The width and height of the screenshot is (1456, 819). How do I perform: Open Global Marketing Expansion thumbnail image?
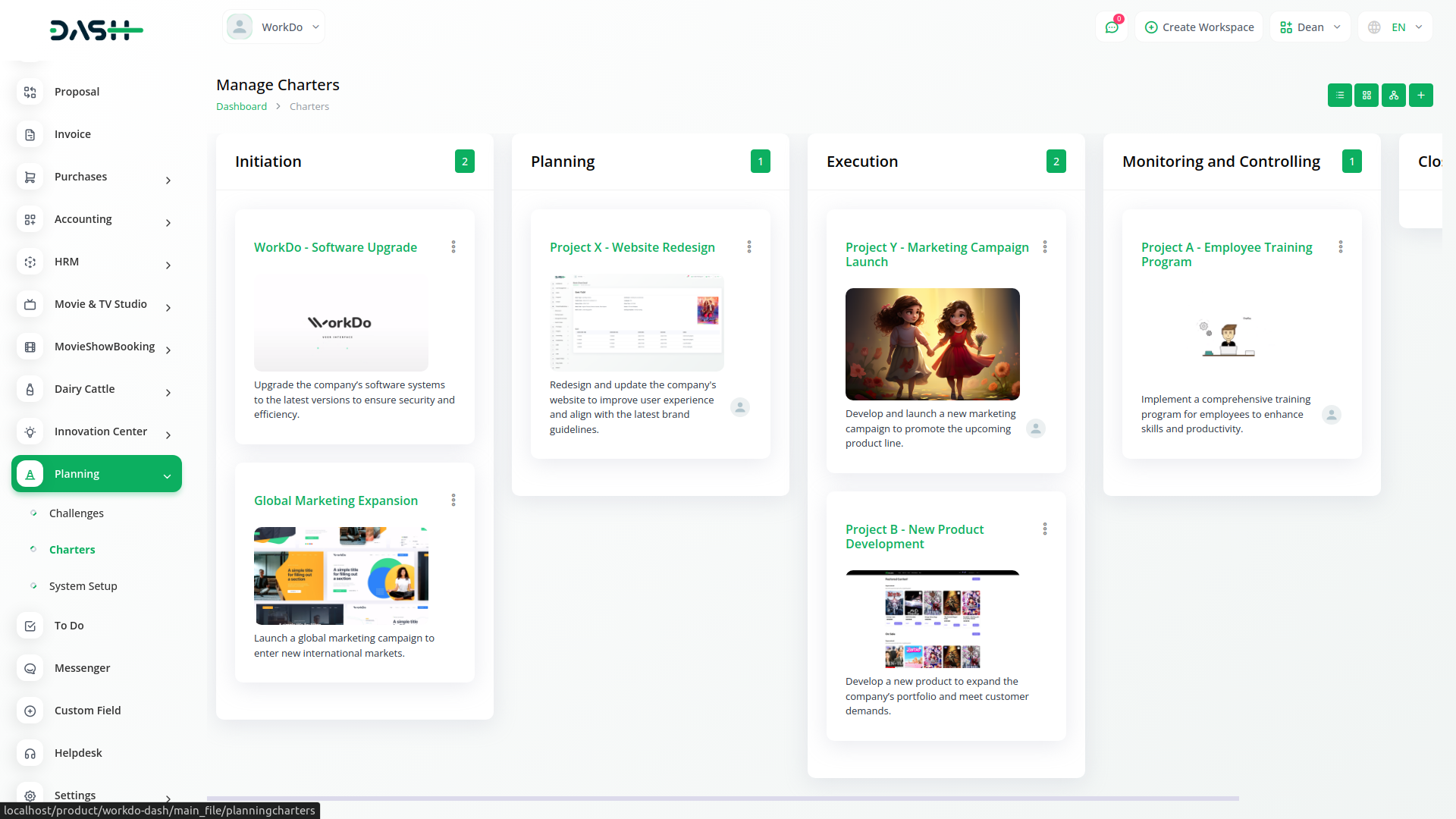(341, 576)
